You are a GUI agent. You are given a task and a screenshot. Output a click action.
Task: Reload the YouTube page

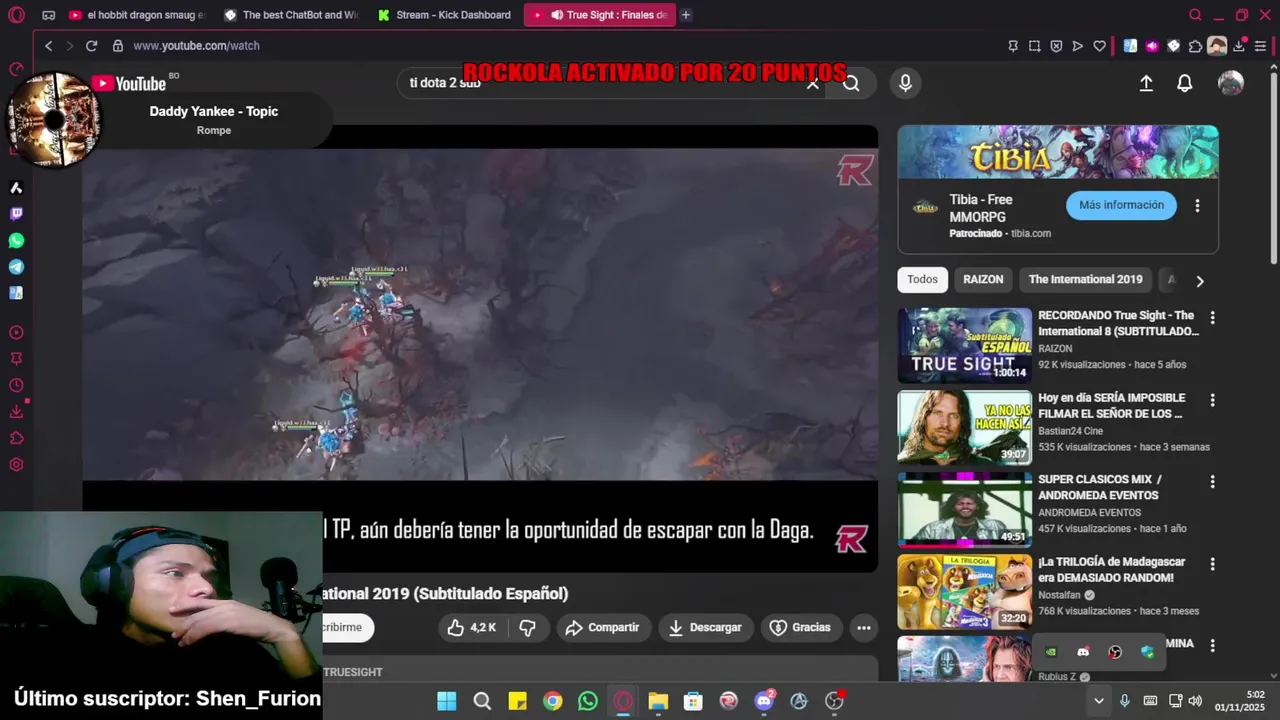coord(91,46)
